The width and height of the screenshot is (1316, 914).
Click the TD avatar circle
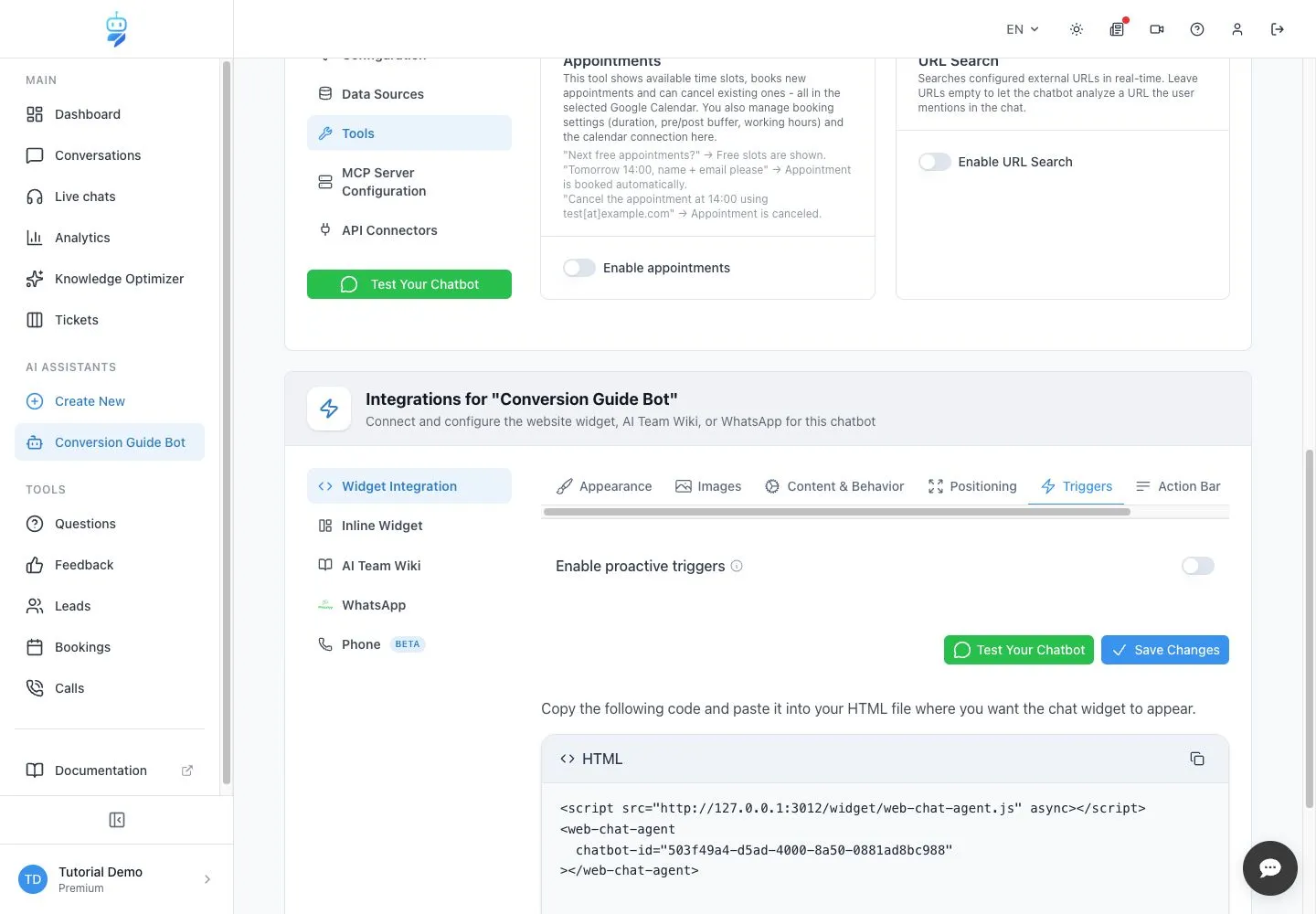click(x=33, y=879)
